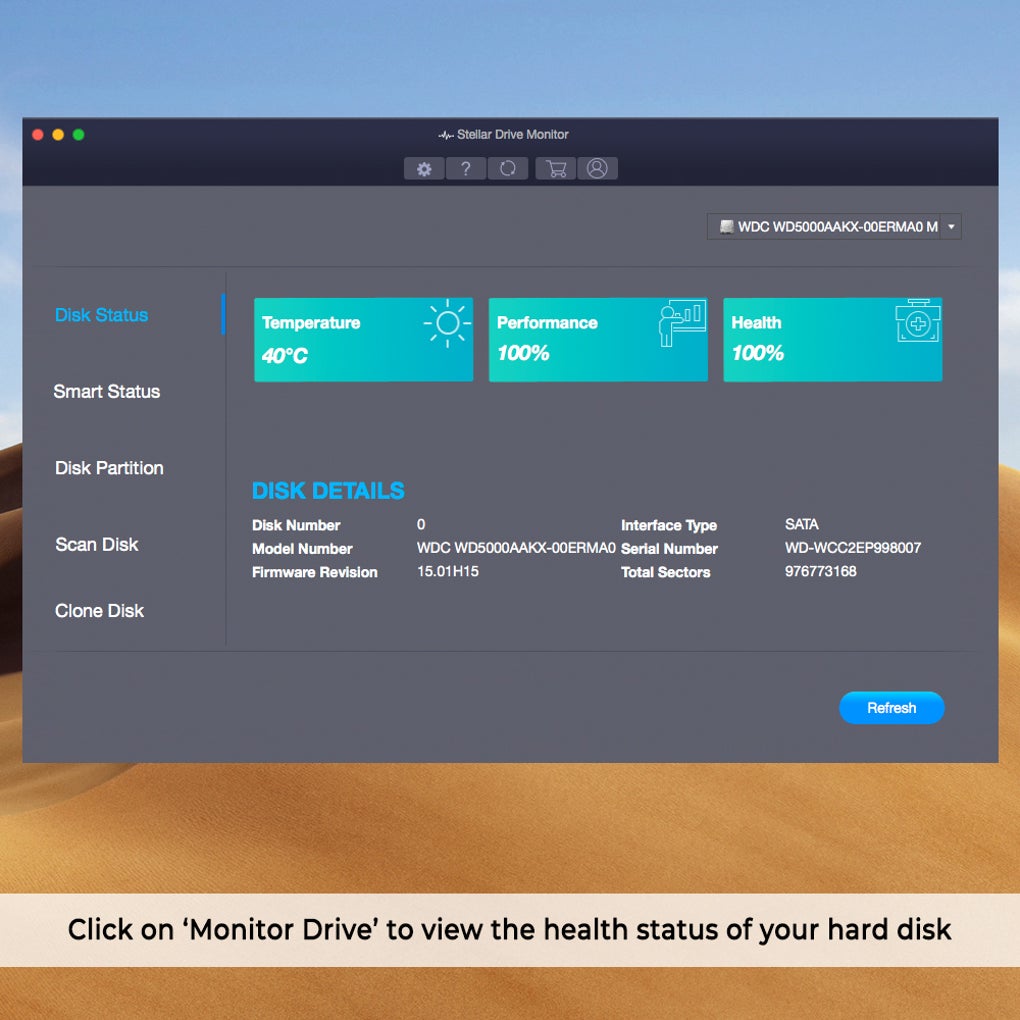Switch to Smart Status tab
The height and width of the screenshot is (1020, 1020).
point(107,392)
